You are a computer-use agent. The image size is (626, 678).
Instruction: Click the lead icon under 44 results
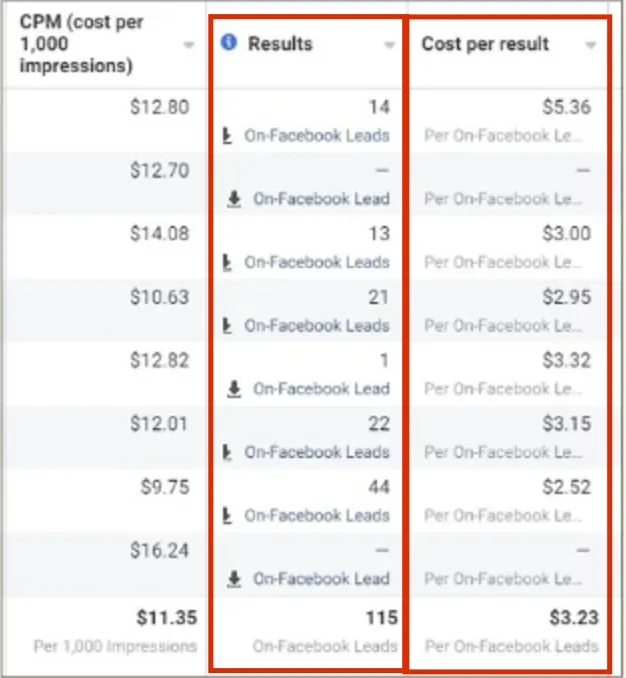click(x=227, y=515)
